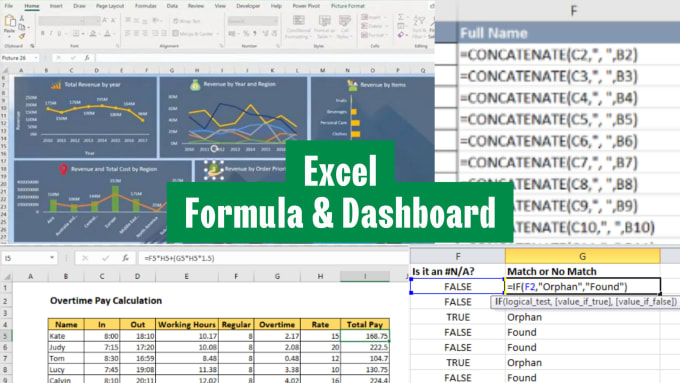Toggle Bold formatting in ribbon

[42, 33]
